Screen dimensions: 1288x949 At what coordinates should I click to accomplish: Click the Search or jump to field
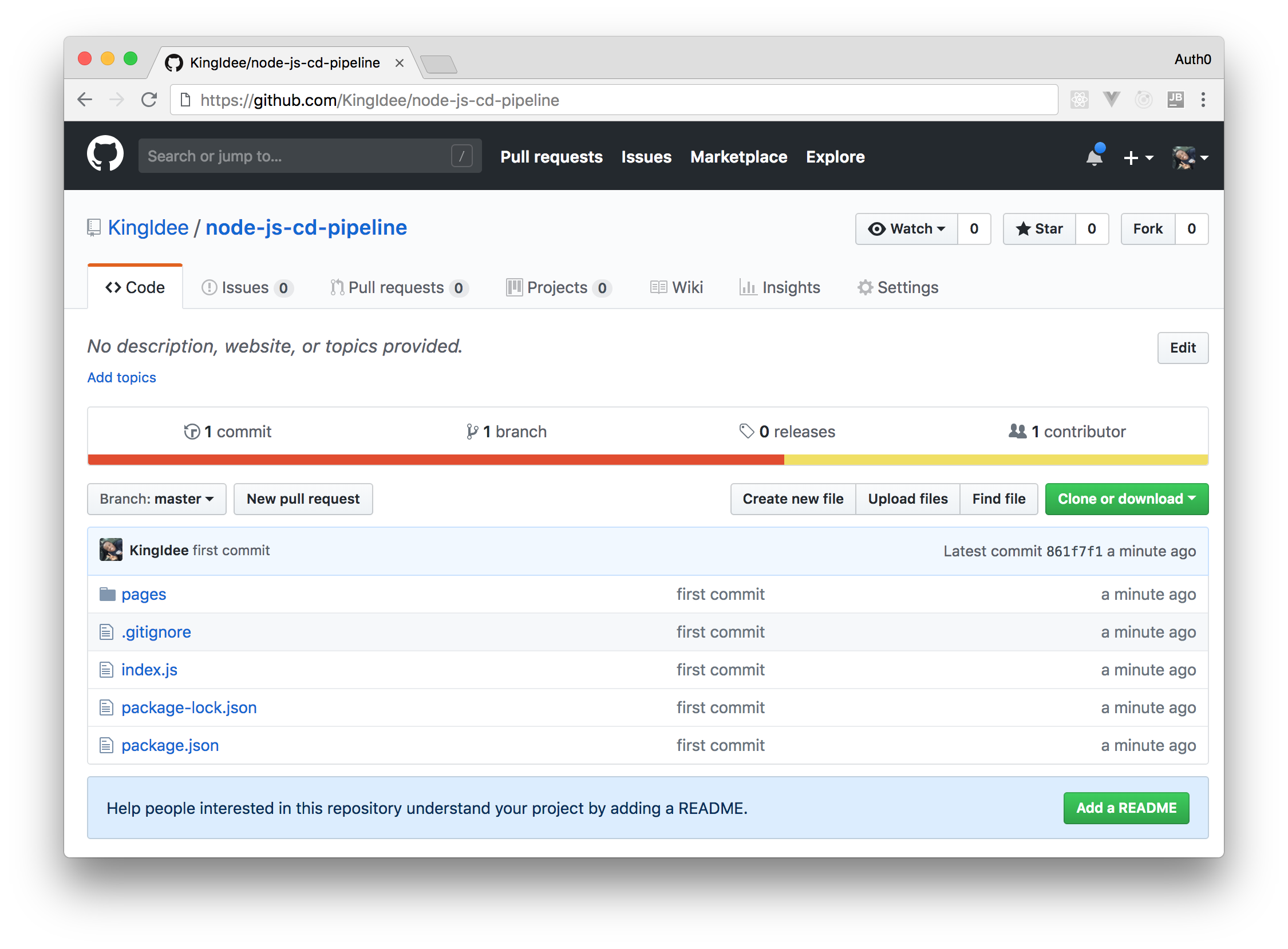point(310,156)
